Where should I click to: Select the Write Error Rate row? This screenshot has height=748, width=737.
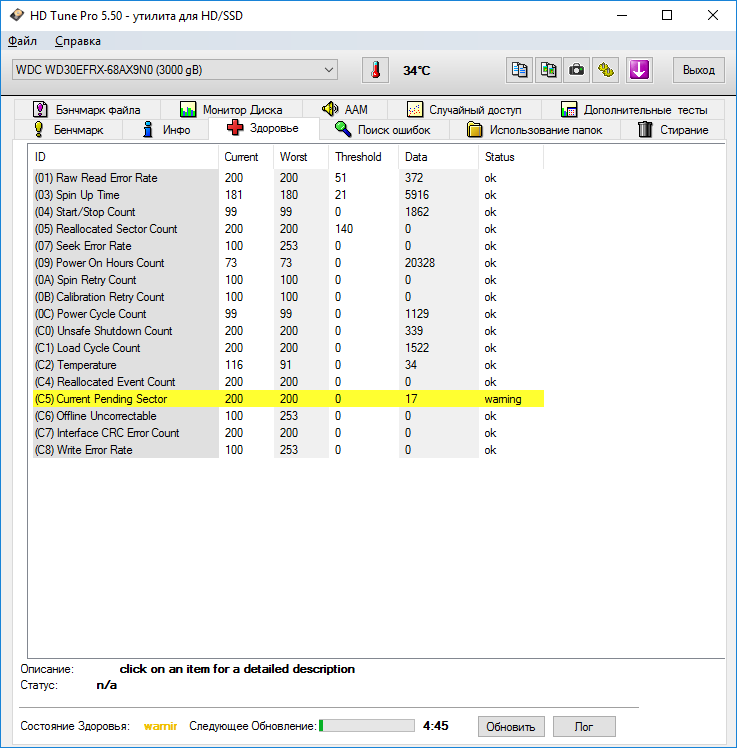(288, 450)
